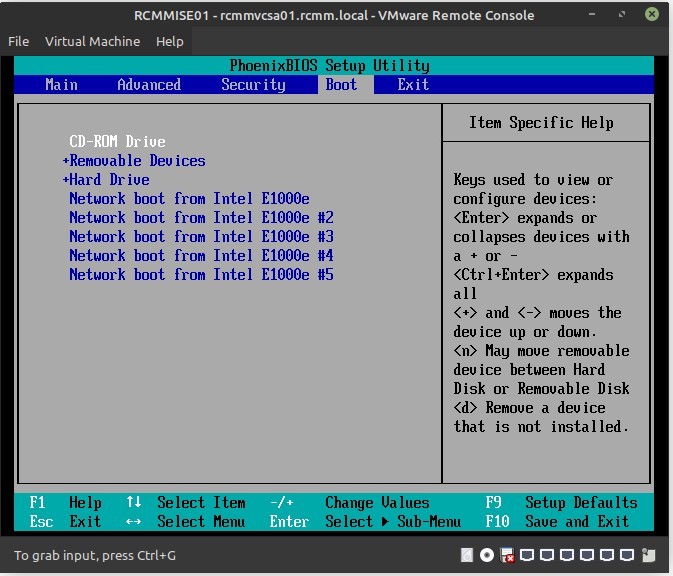This screenshot has height=576, width=673.
Task: Select Network boot from Intel E1000e #5
Action: (x=201, y=274)
